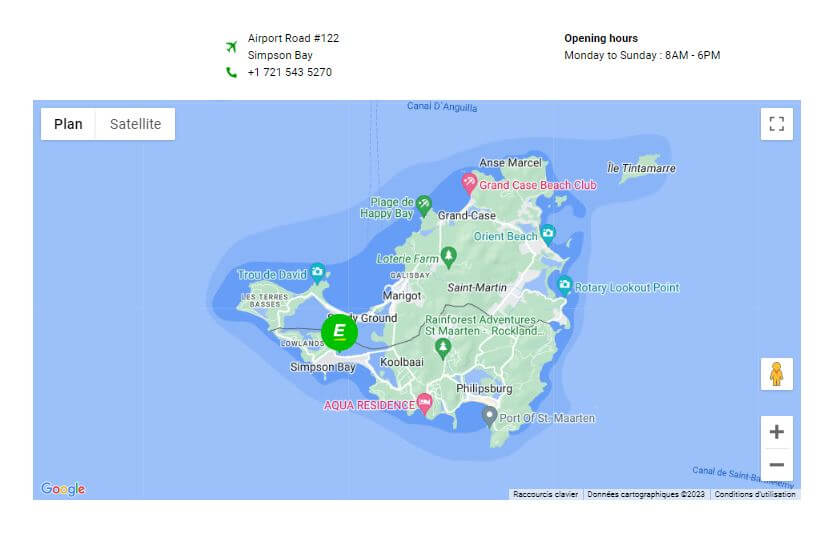This screenshot has height=536, width=836.
Task: Click the Philipsburg map label
Action: (484, 389)
